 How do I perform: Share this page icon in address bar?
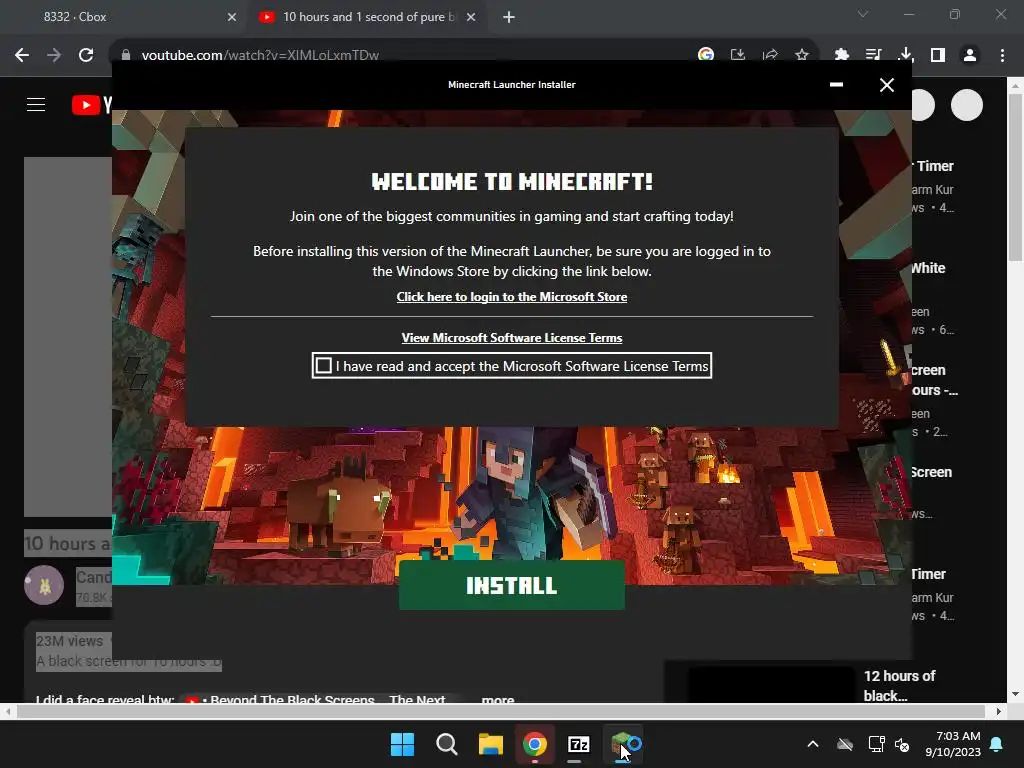pyautogui.click(x=770, y=55)
